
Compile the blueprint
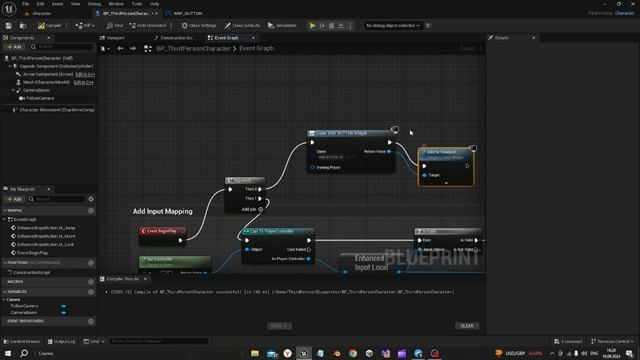coord(50,26)
